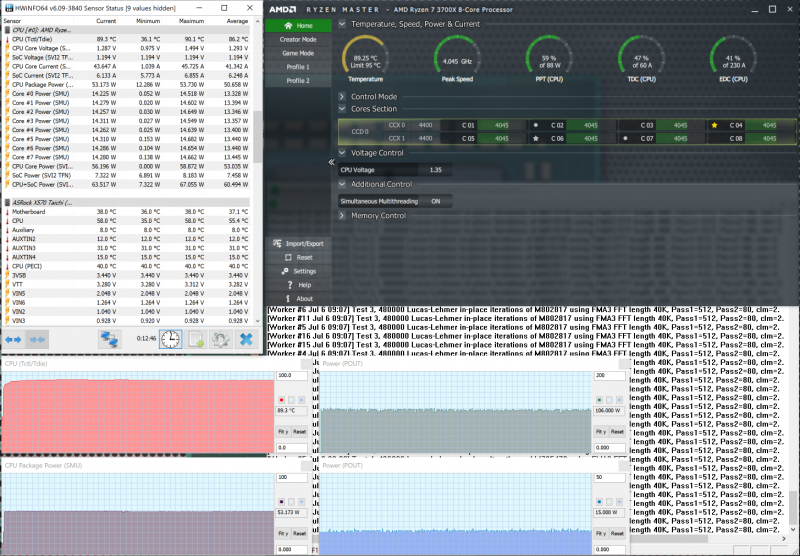Click dark color square in CPU Package Power graph
This screenshot has width=800, height=556.
point(281,502)
